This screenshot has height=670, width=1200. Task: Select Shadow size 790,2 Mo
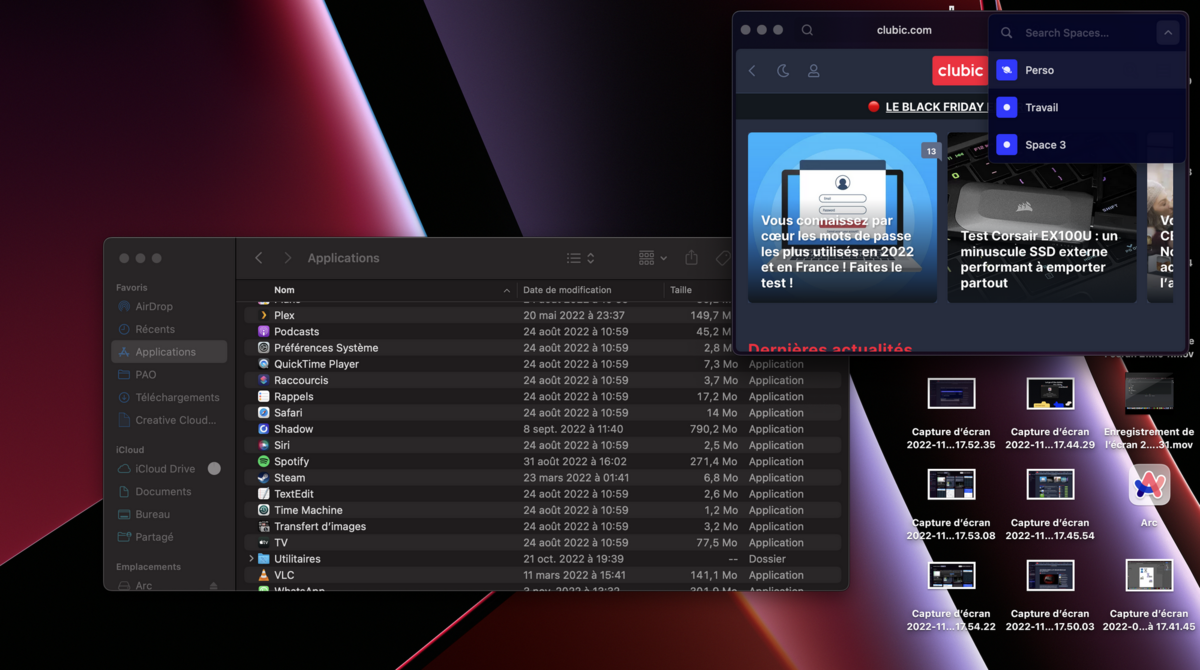pos(713,429)
